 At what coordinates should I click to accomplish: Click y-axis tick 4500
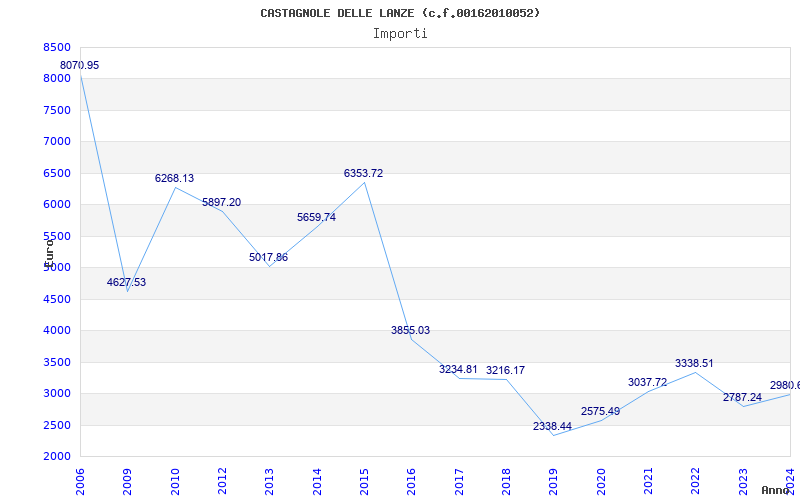57,299
